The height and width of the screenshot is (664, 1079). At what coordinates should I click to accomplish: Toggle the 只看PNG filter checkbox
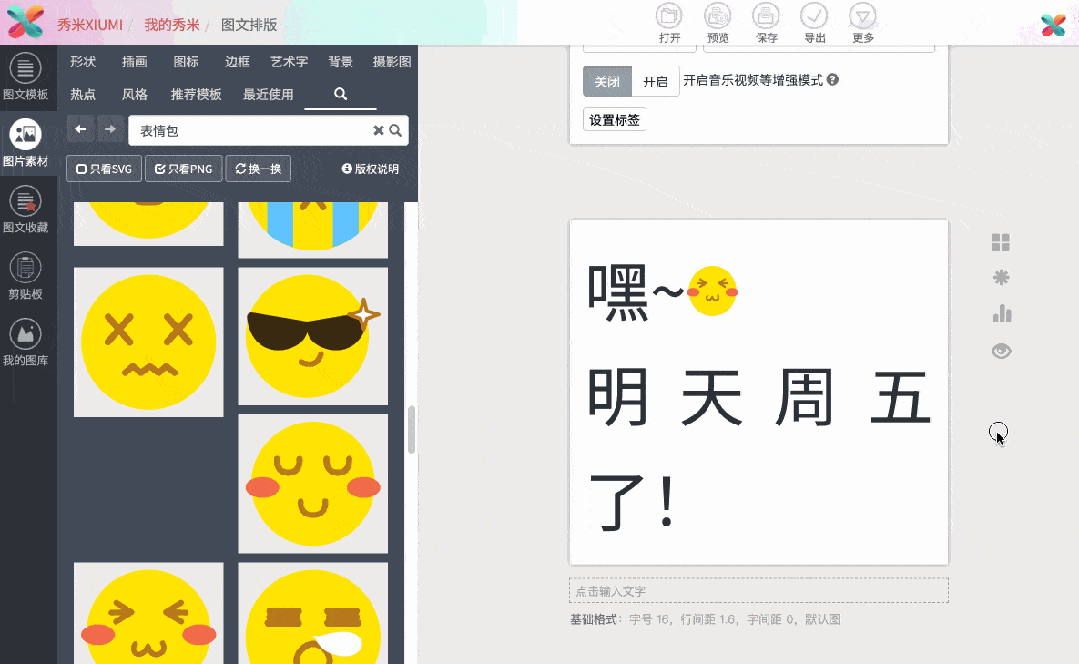(x=184, y=169)
